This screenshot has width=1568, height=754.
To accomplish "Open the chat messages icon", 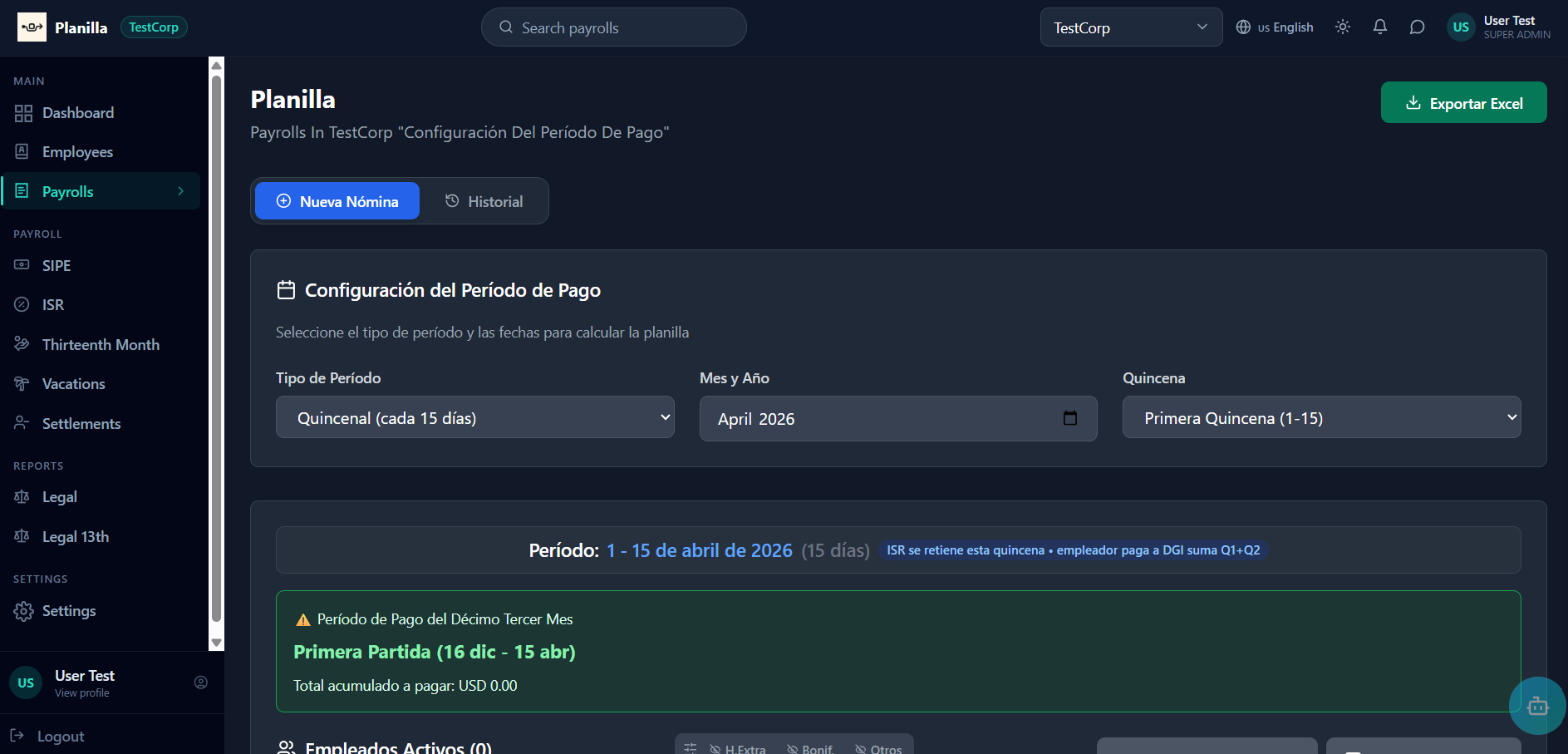I will pos(1417,27).
